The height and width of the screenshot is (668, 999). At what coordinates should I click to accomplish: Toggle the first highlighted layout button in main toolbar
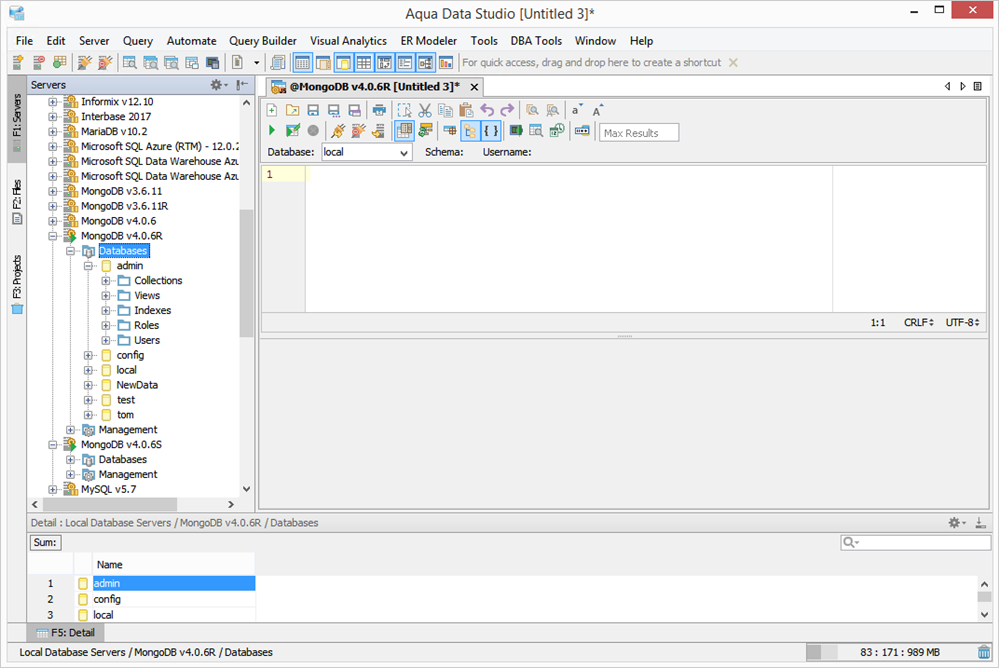pyautogui.click(x=303, y=62)
